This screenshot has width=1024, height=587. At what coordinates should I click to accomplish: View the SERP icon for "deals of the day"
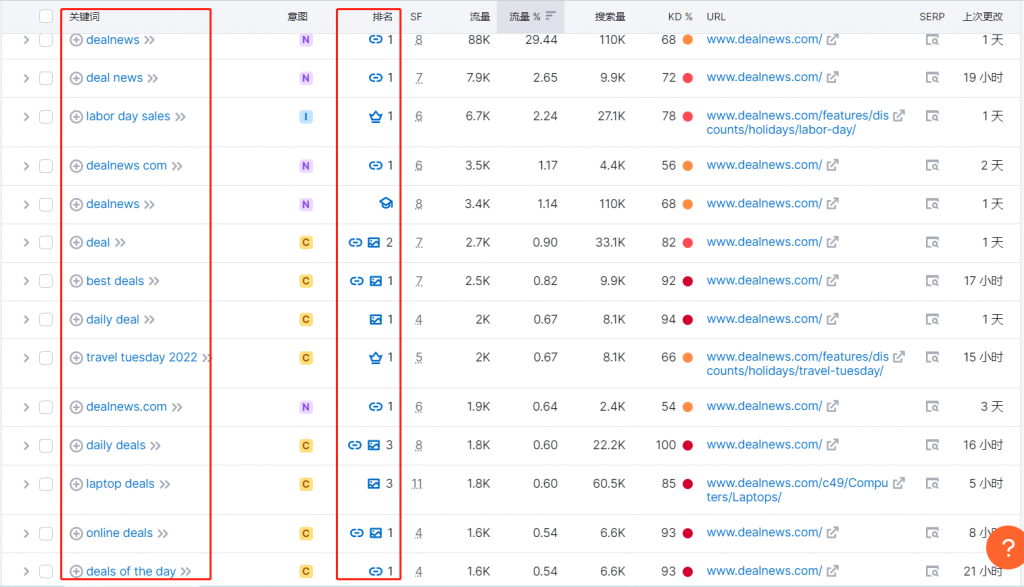click(x=932, y=571)
